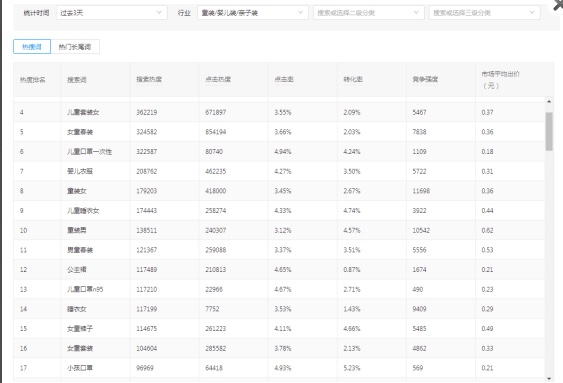Select the search word 儿童口罩一次性

[x=89, y=152]
